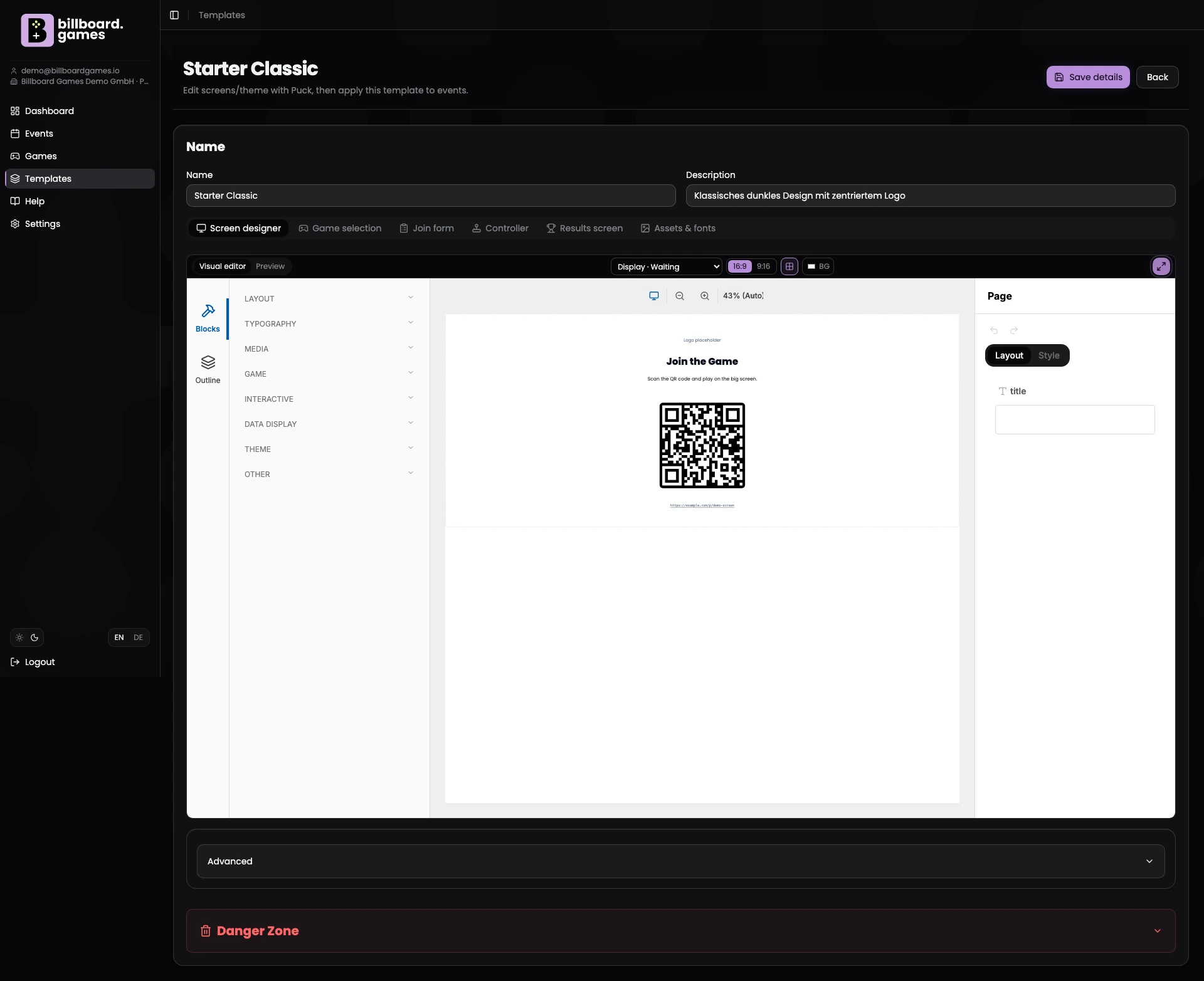Click the title input field

[x=1074, y=419]
